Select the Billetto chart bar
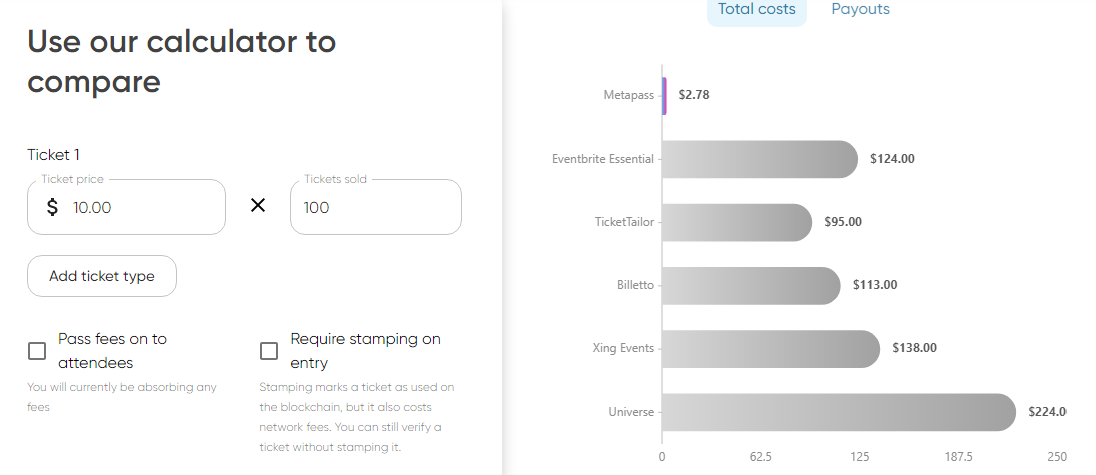 click(x=750, y=285)
